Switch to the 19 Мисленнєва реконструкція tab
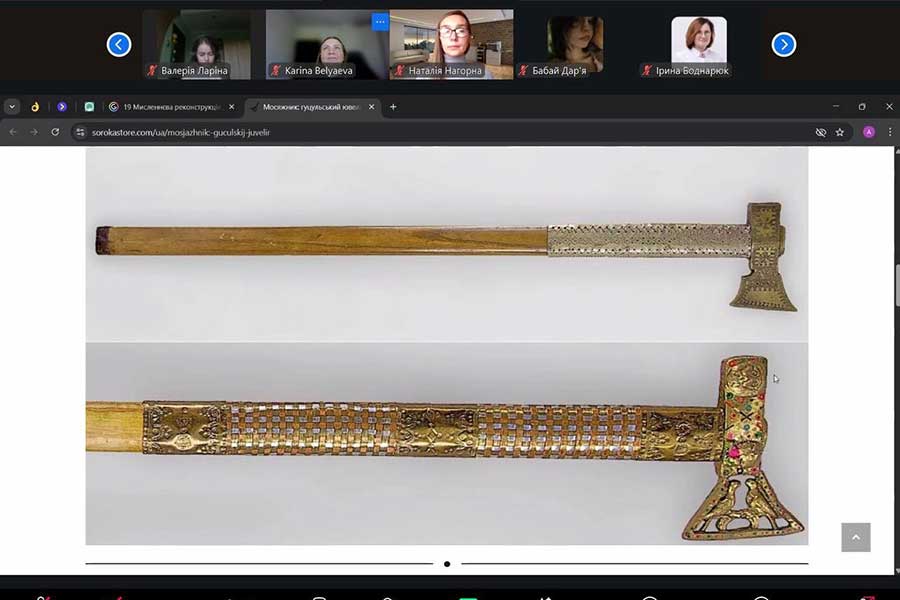 tap(172, 107)
